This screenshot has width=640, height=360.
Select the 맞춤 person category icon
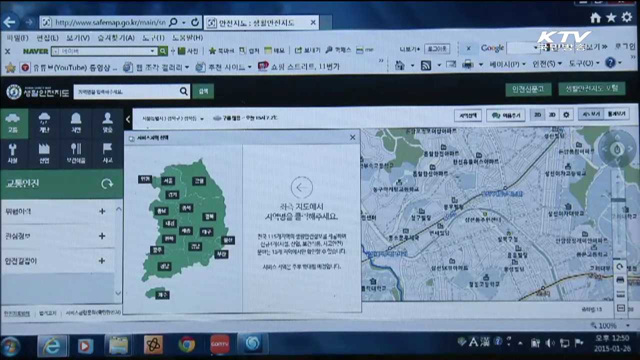click(x=107, y=123)
